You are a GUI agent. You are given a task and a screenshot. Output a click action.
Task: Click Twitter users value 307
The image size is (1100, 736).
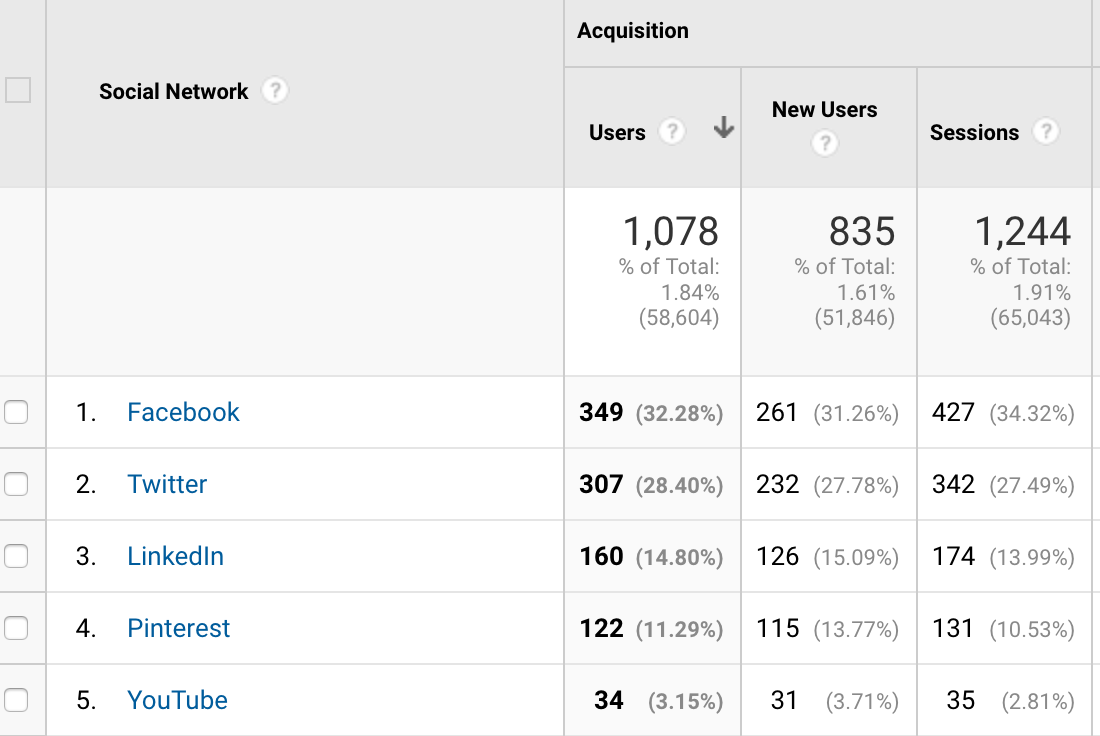(x=601, y=484)
